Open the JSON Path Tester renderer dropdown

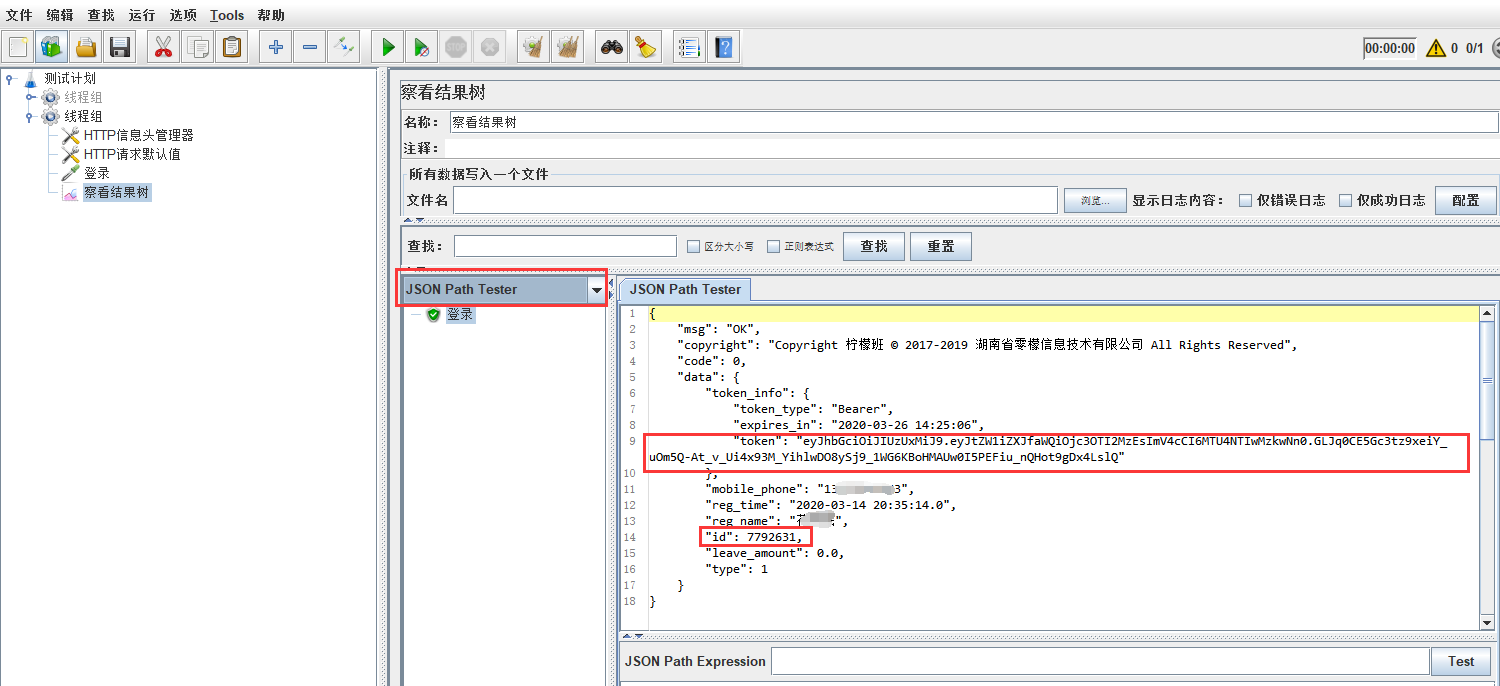click(x=597, y=290)
